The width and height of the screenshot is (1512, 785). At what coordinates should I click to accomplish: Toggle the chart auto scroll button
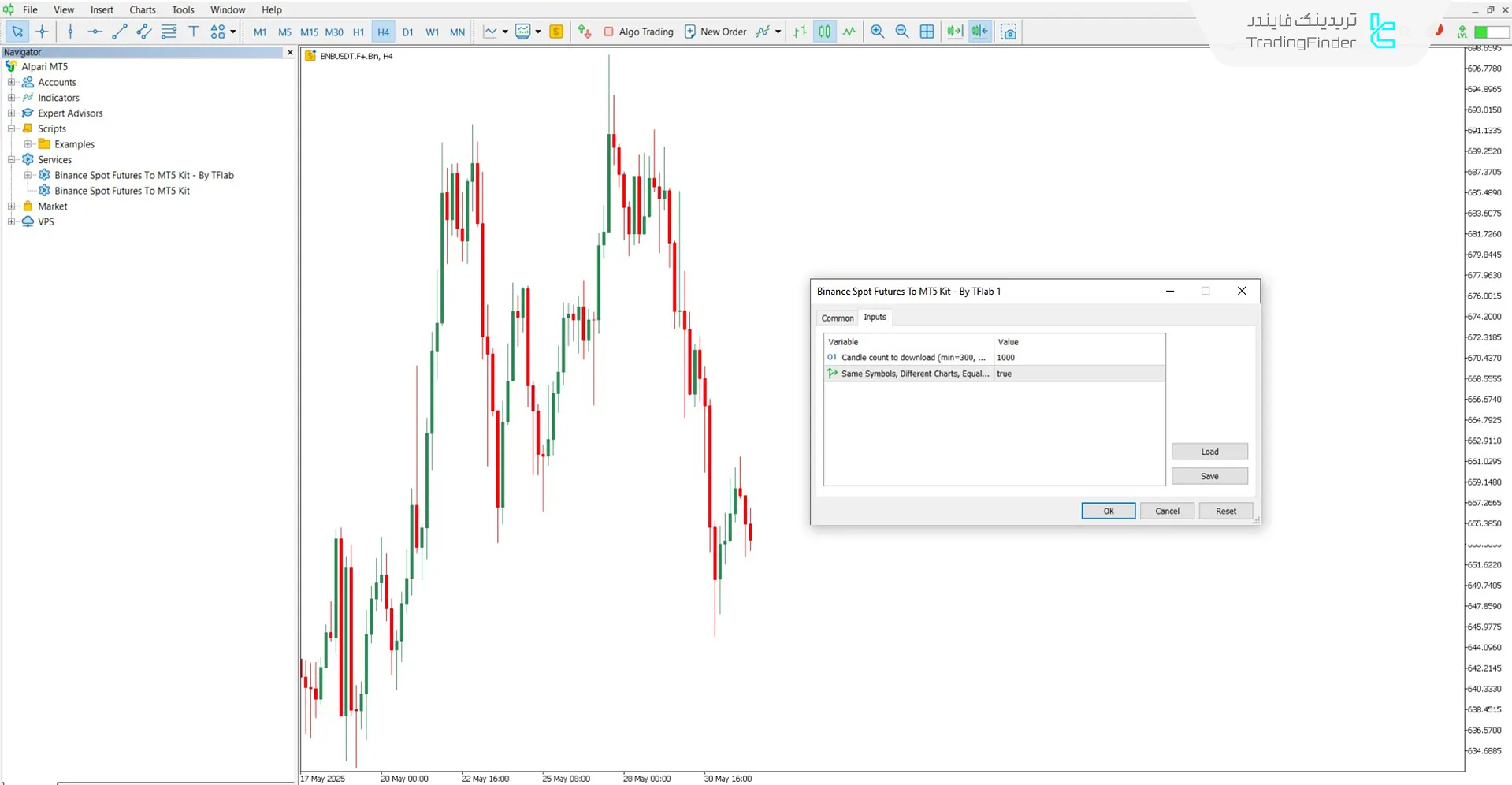click(x=954, y=32)
